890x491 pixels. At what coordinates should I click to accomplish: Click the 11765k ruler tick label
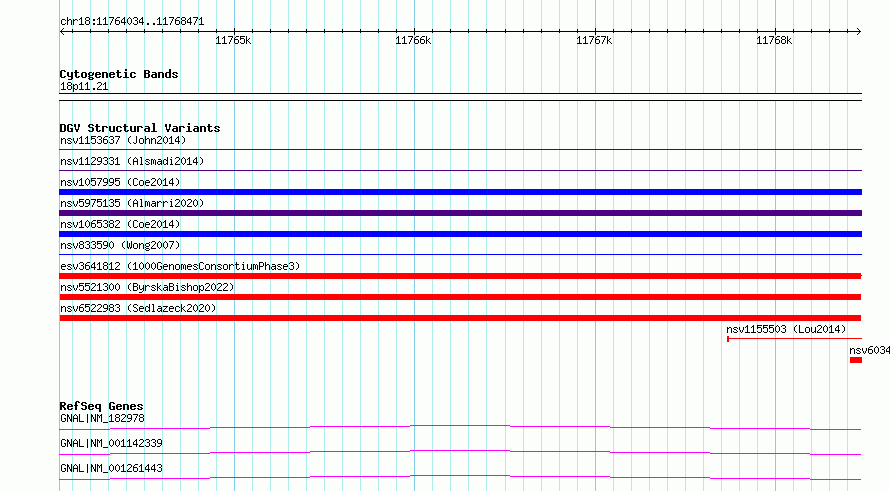click(x=233, y=40)
